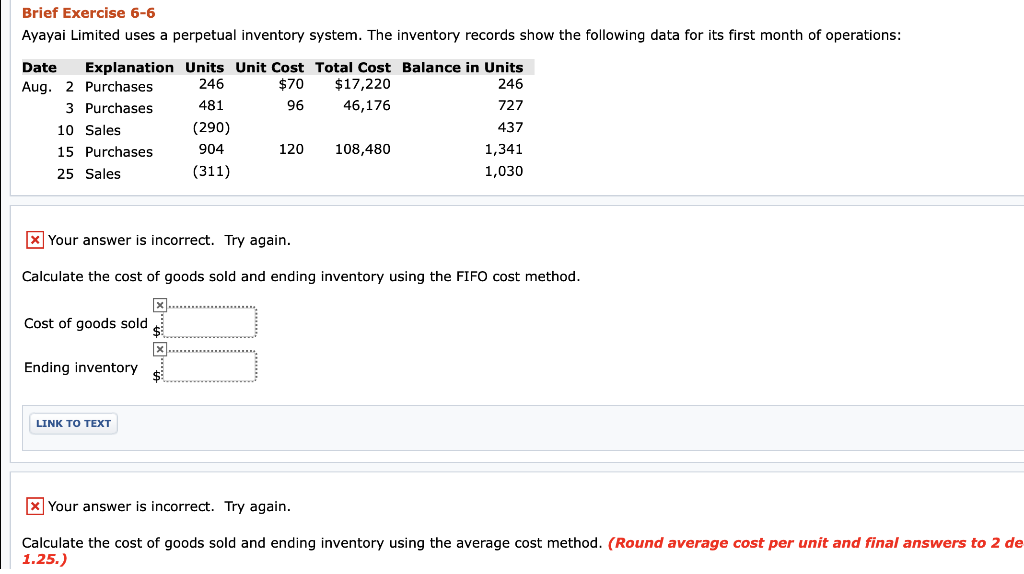The width and height of the screenshot is (1024, 574).
Task: Select units cell (290)
Action: click(x=211, y=127)
